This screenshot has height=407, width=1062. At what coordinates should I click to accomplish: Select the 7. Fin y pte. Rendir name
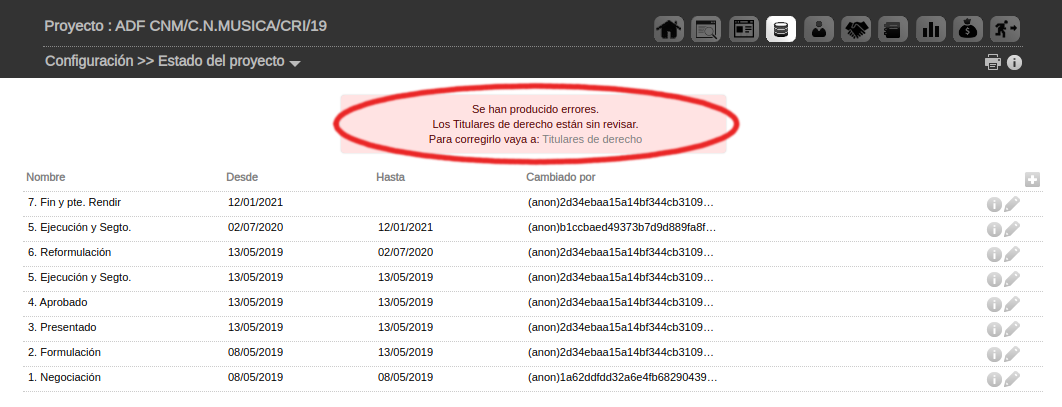75,202
